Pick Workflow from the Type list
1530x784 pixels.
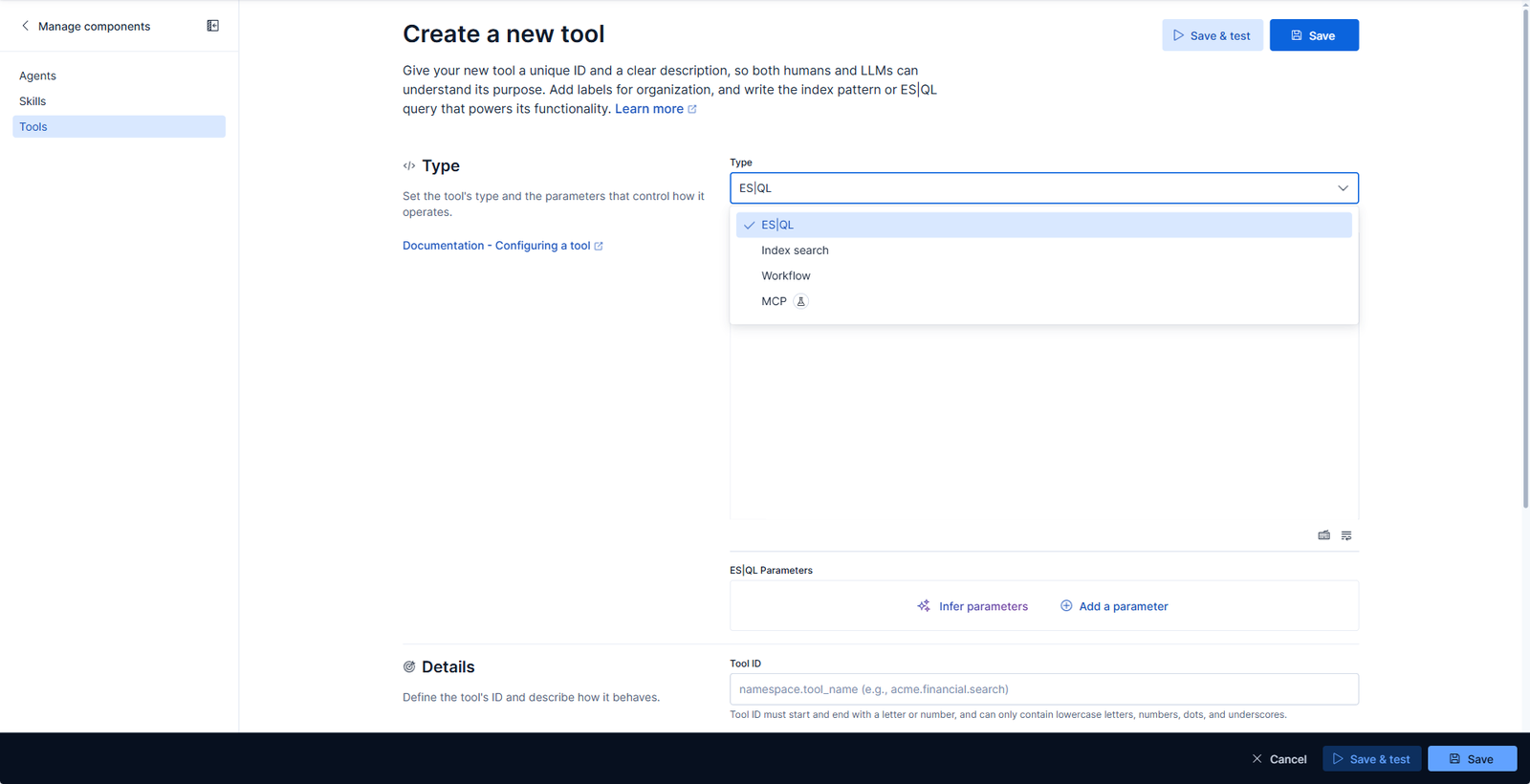(1044, 276)
